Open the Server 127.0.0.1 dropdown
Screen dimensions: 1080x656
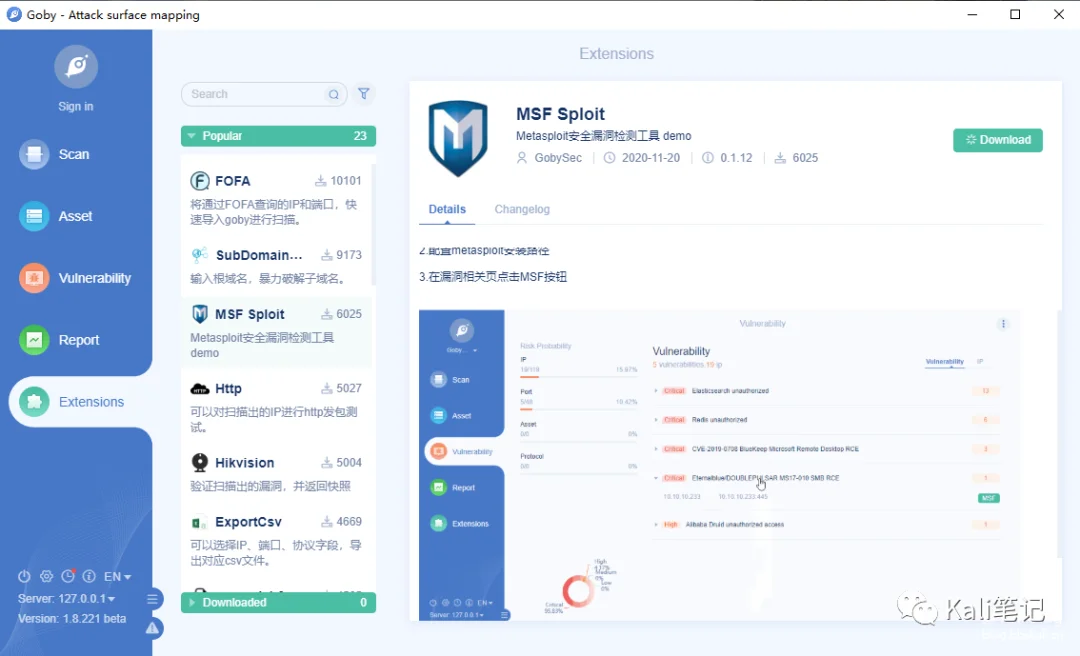click(67, 599)
